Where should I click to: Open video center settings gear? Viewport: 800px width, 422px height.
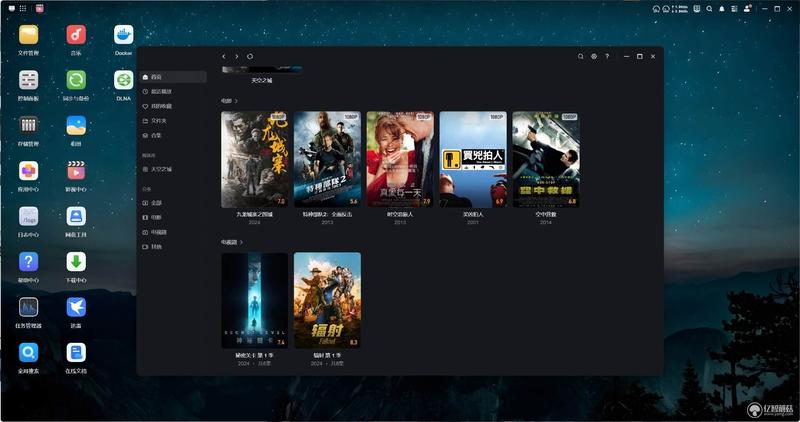pyautogui.click(x=594, y=56)
